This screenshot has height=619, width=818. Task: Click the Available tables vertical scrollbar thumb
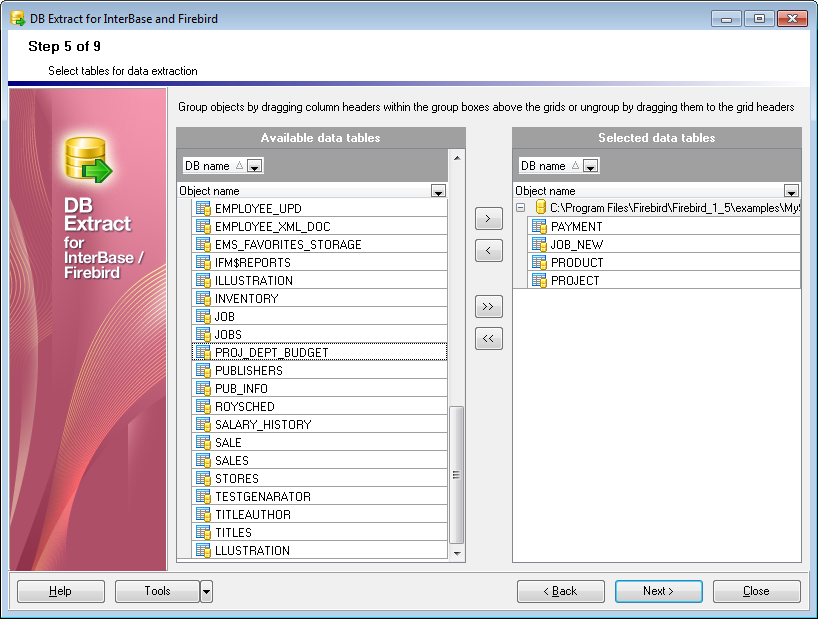457,473
